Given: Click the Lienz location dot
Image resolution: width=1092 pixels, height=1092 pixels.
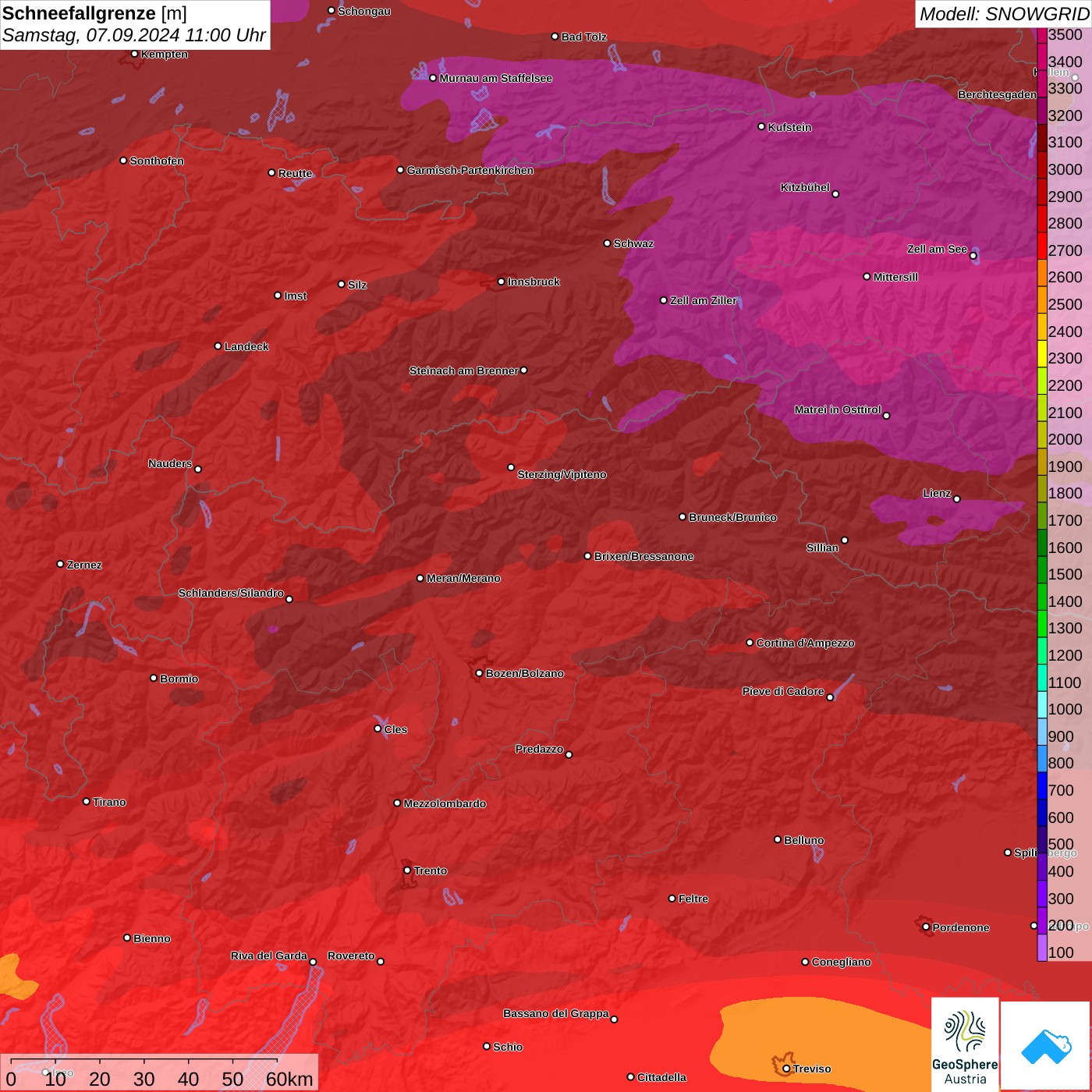Looking at the screenshot, I should [956, 499].
